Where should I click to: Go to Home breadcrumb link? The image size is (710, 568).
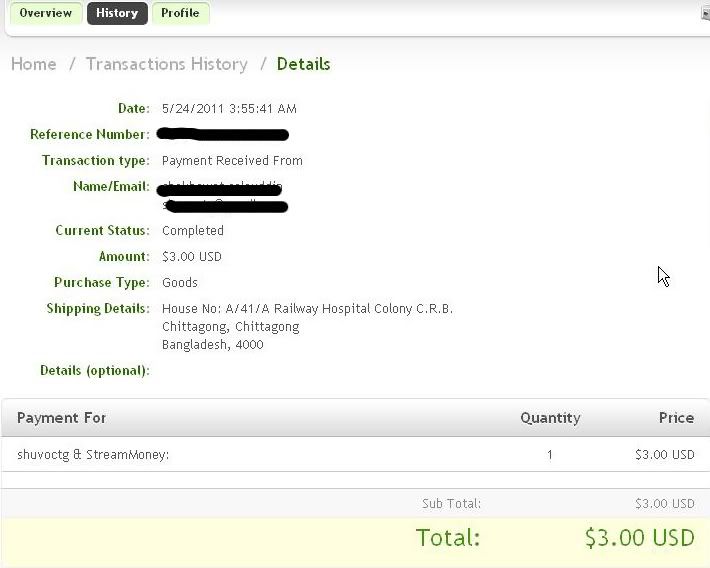coord(34,64)
